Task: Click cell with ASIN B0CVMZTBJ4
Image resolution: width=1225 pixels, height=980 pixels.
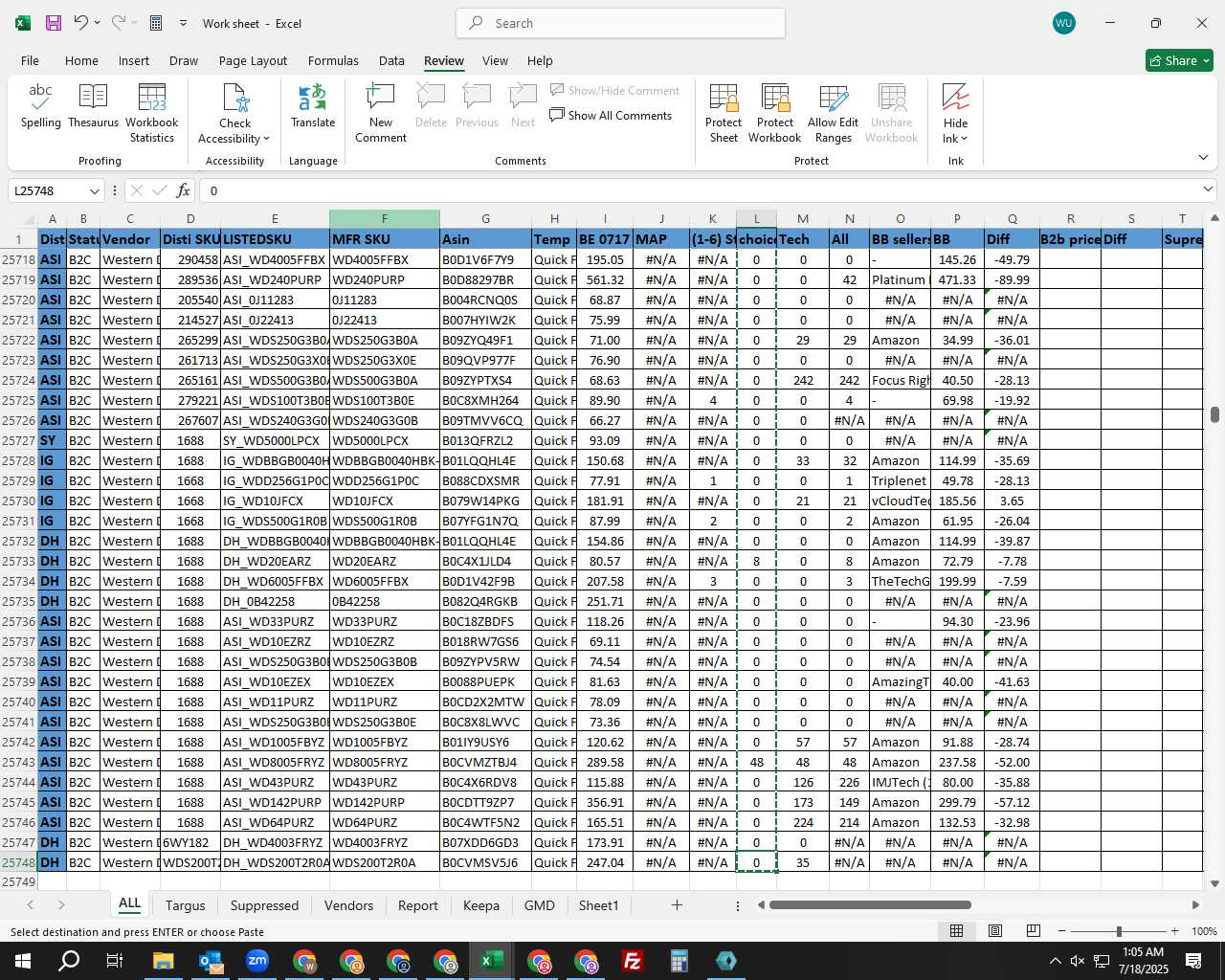Action: (485, 763)
